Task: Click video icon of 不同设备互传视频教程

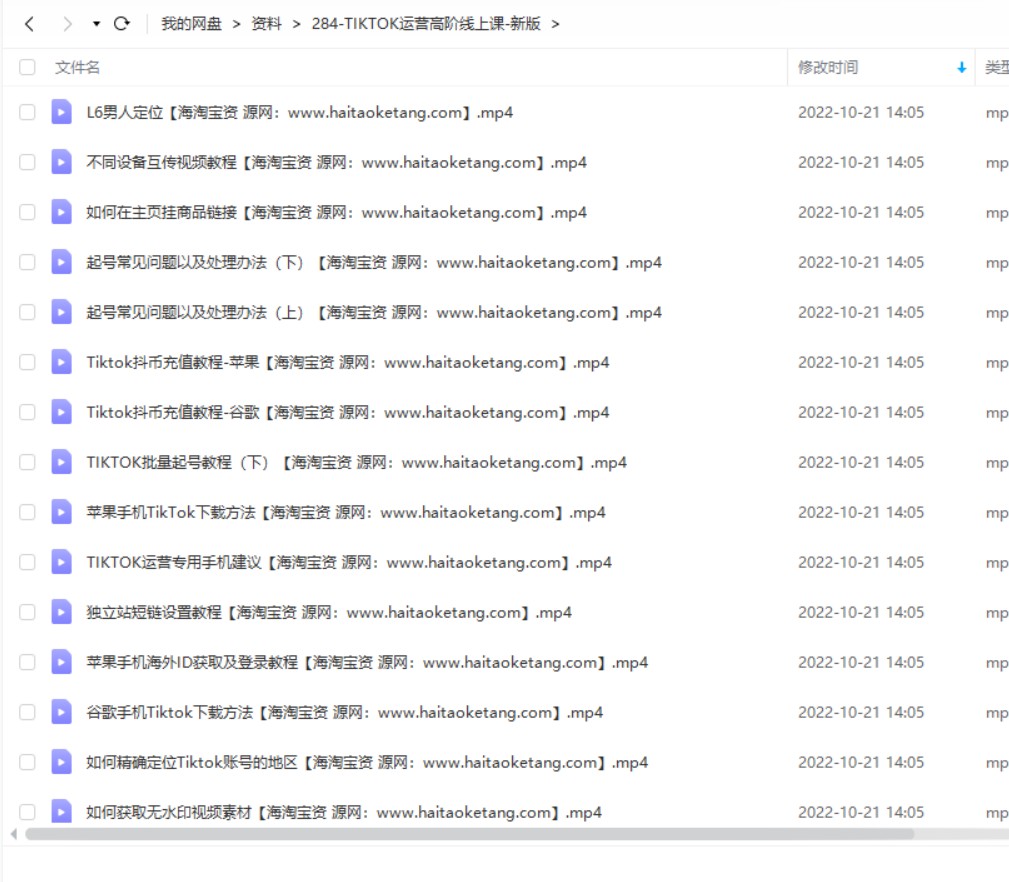Action: pos(61,162)
